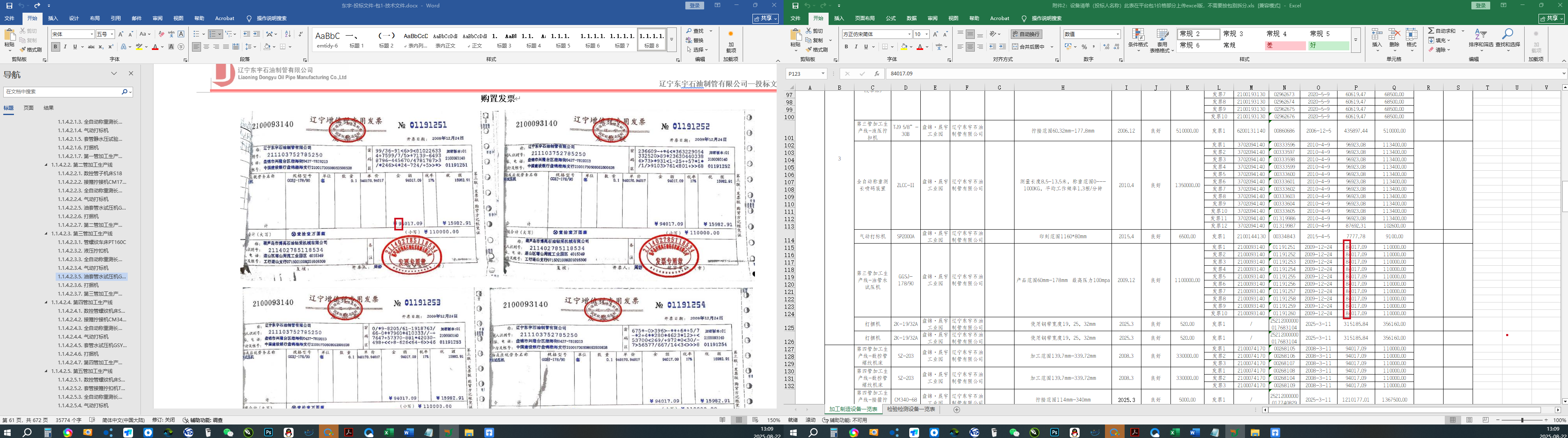Increase indent in Excel alignment group
The image size is (1568, 438).
point(1003,47)
